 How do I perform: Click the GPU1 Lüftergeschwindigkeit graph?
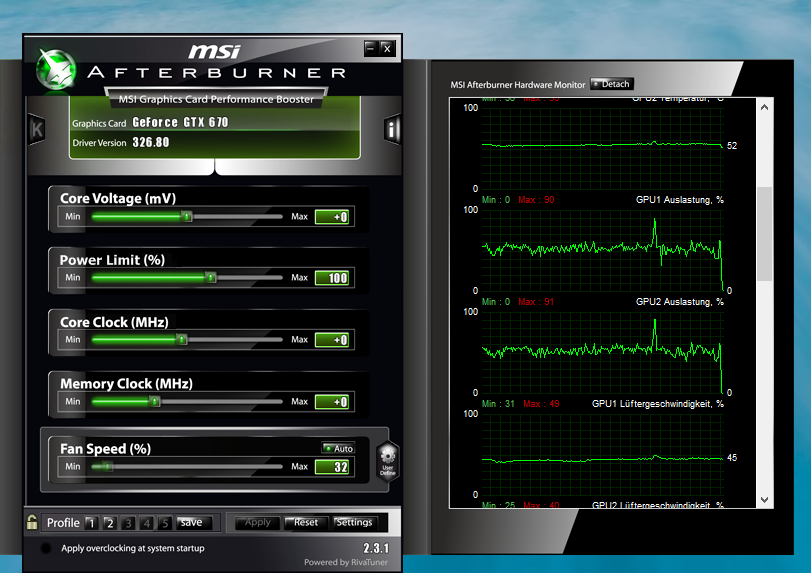pyautogui.click(x=603, y=454)
